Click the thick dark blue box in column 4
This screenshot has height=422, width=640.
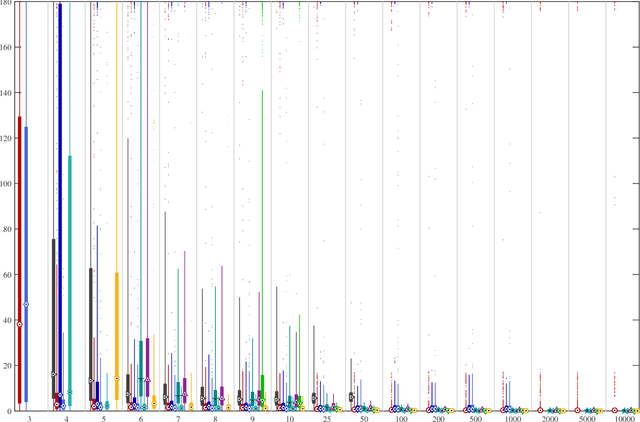(x=60, y=200)
